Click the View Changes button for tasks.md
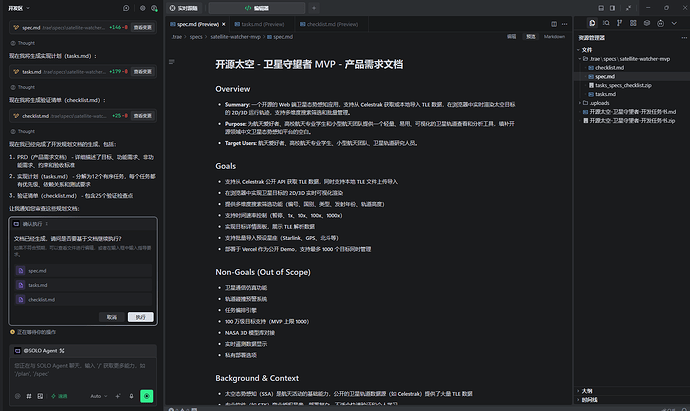Image resolution: width=690 pixels, height=411 pixels. click(x=143, y=71)
